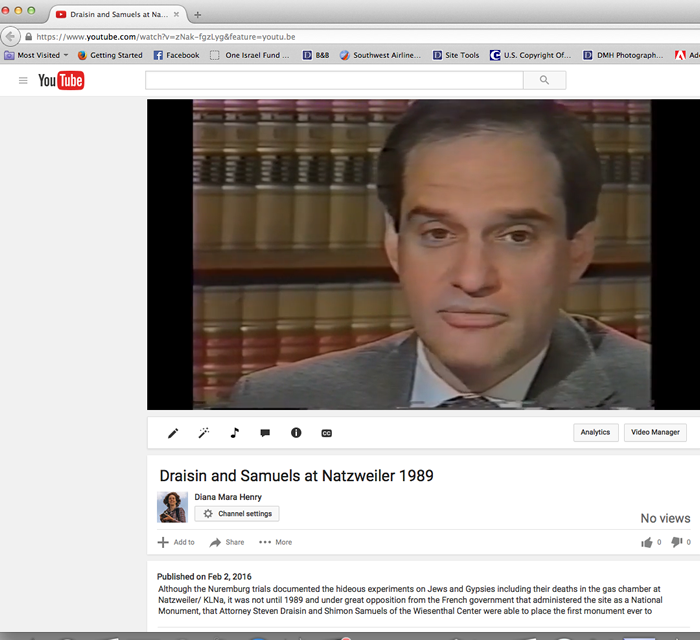
Task: Open the Add to playlist menu
Action: click(x=176, y=542)
